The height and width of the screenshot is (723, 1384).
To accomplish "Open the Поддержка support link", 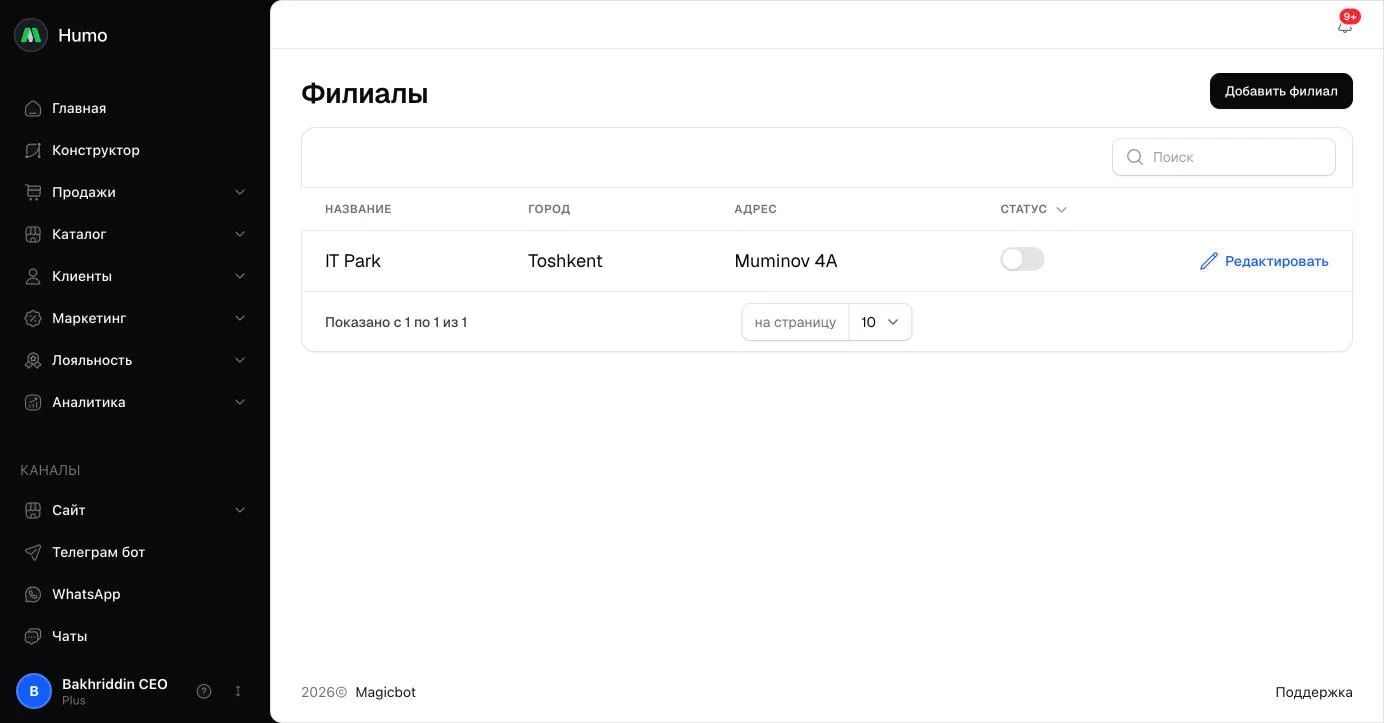I will click(x=1314, y=692).
